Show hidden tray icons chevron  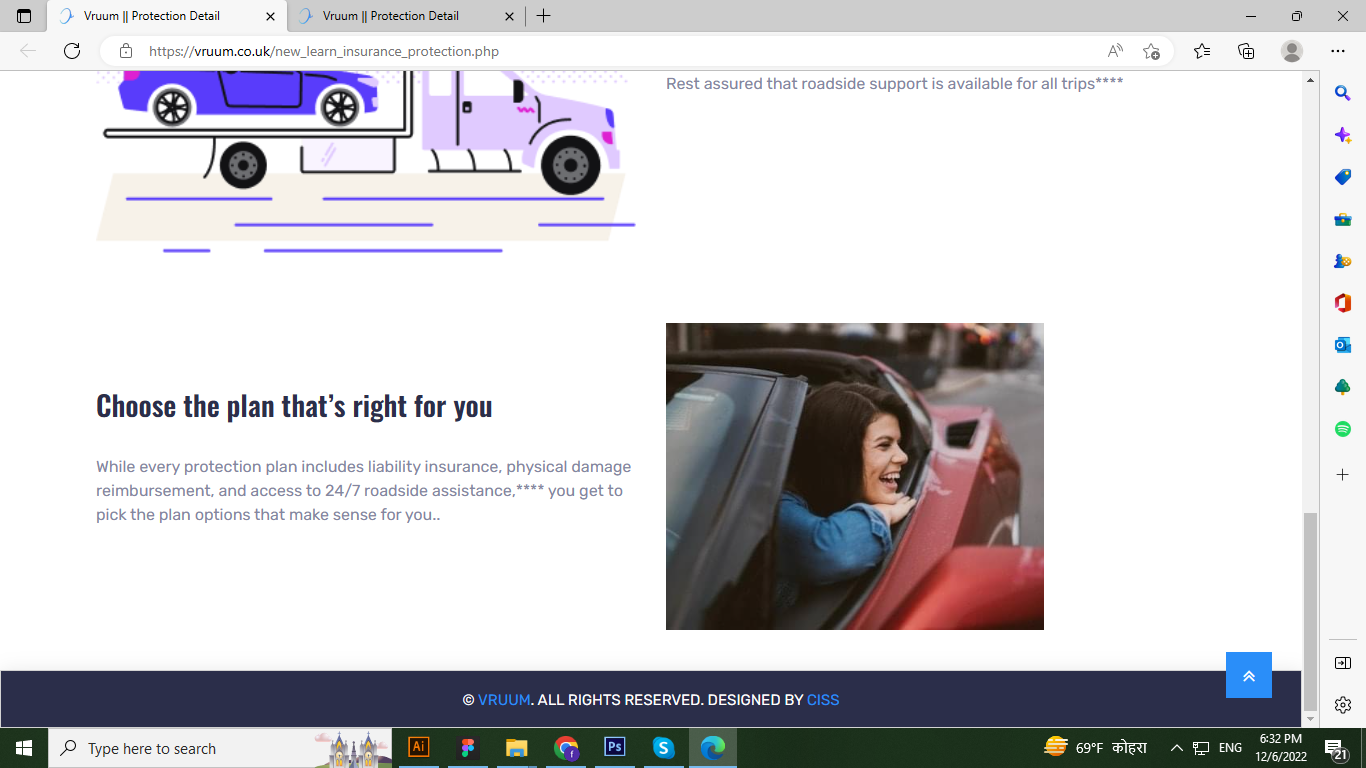coord(1177,748)
